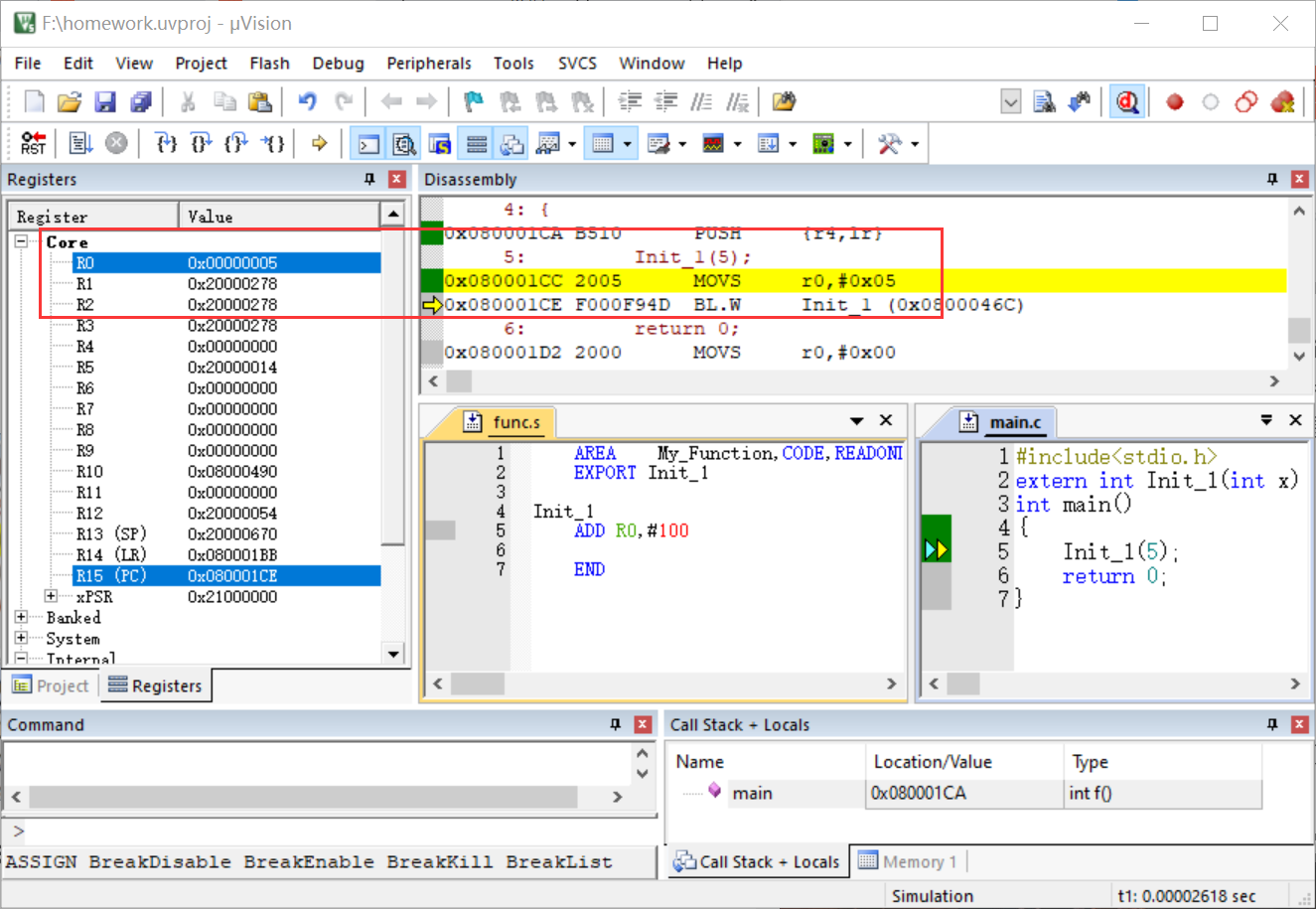Toggle the Registers Window display

click(x=477, y=144)
